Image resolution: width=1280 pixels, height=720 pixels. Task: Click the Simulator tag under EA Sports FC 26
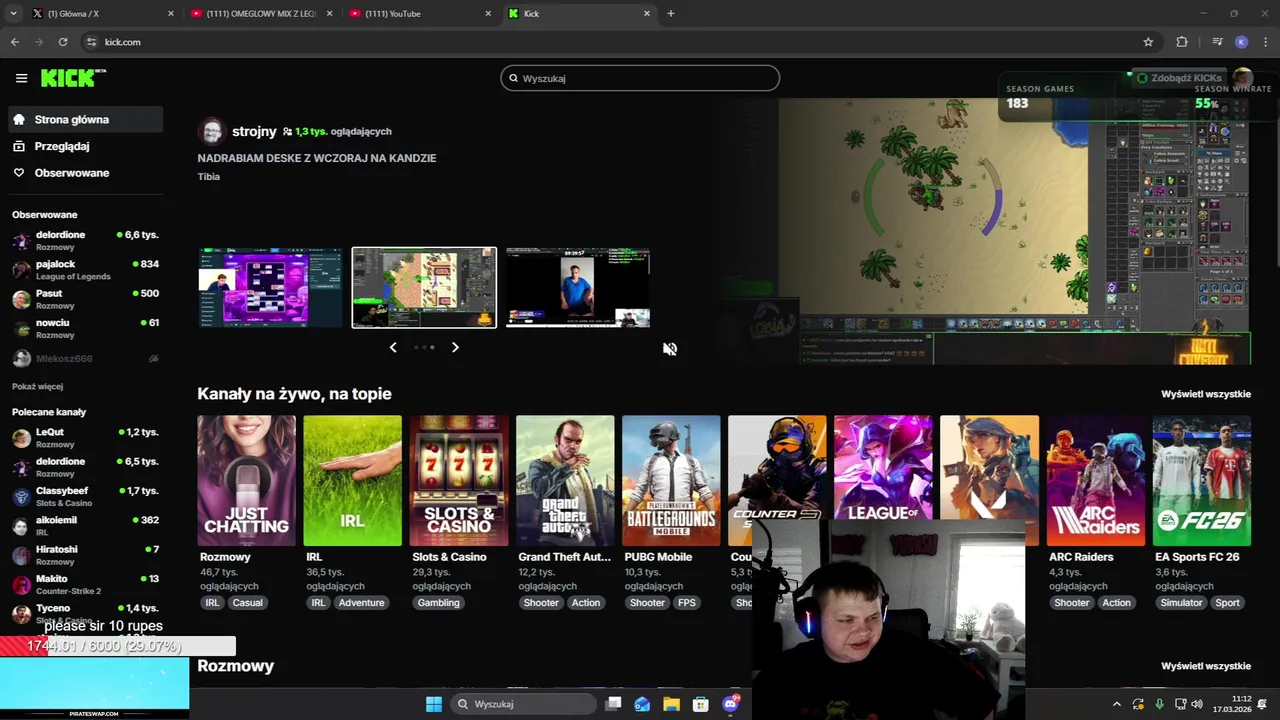click(1181, 603)
